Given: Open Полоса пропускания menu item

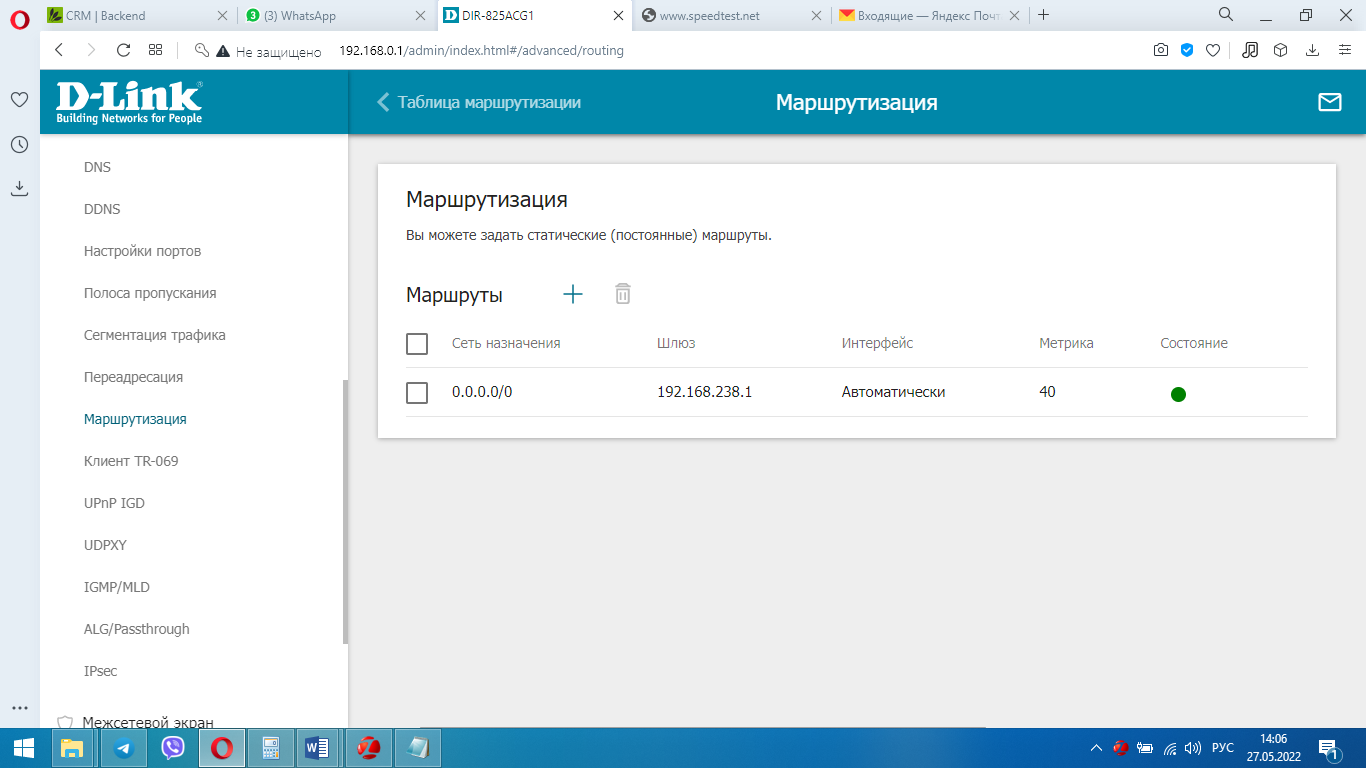Looking at the screenshot, I should [x=150, y=293].
